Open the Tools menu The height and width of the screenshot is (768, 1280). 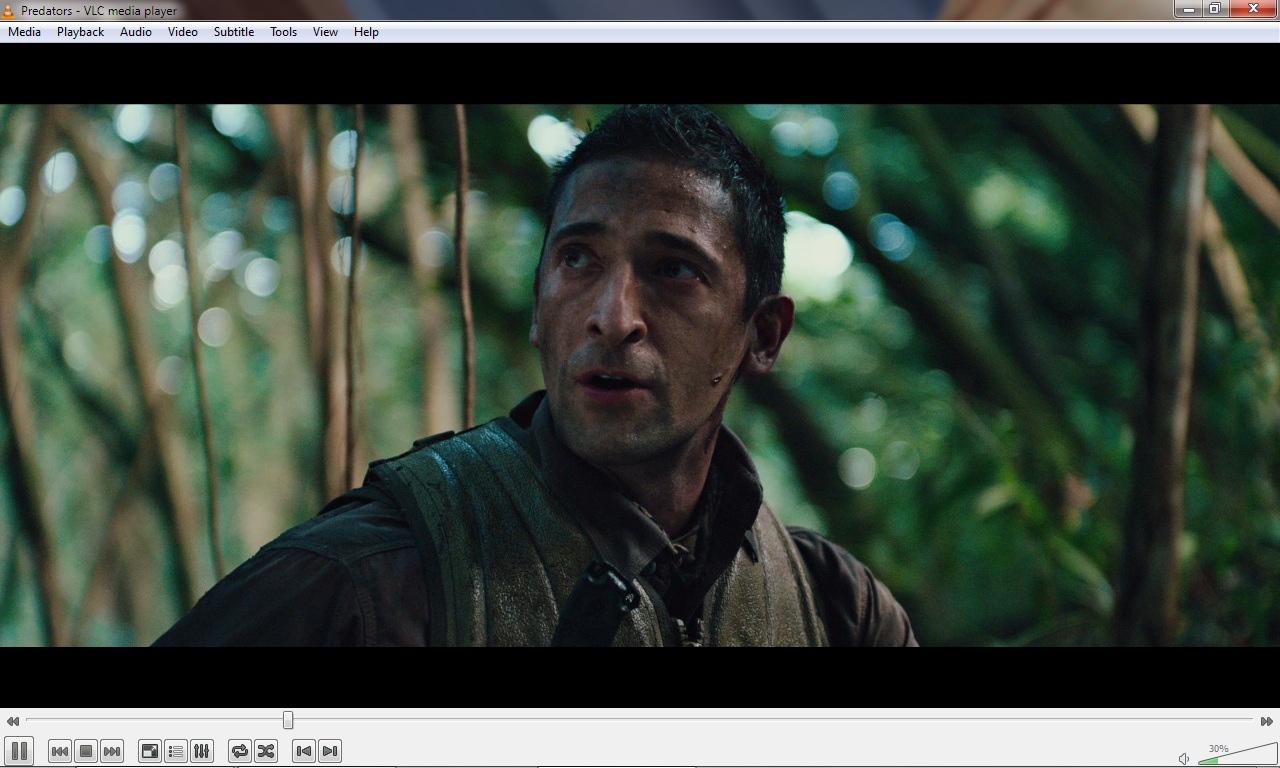pos(283,32)
